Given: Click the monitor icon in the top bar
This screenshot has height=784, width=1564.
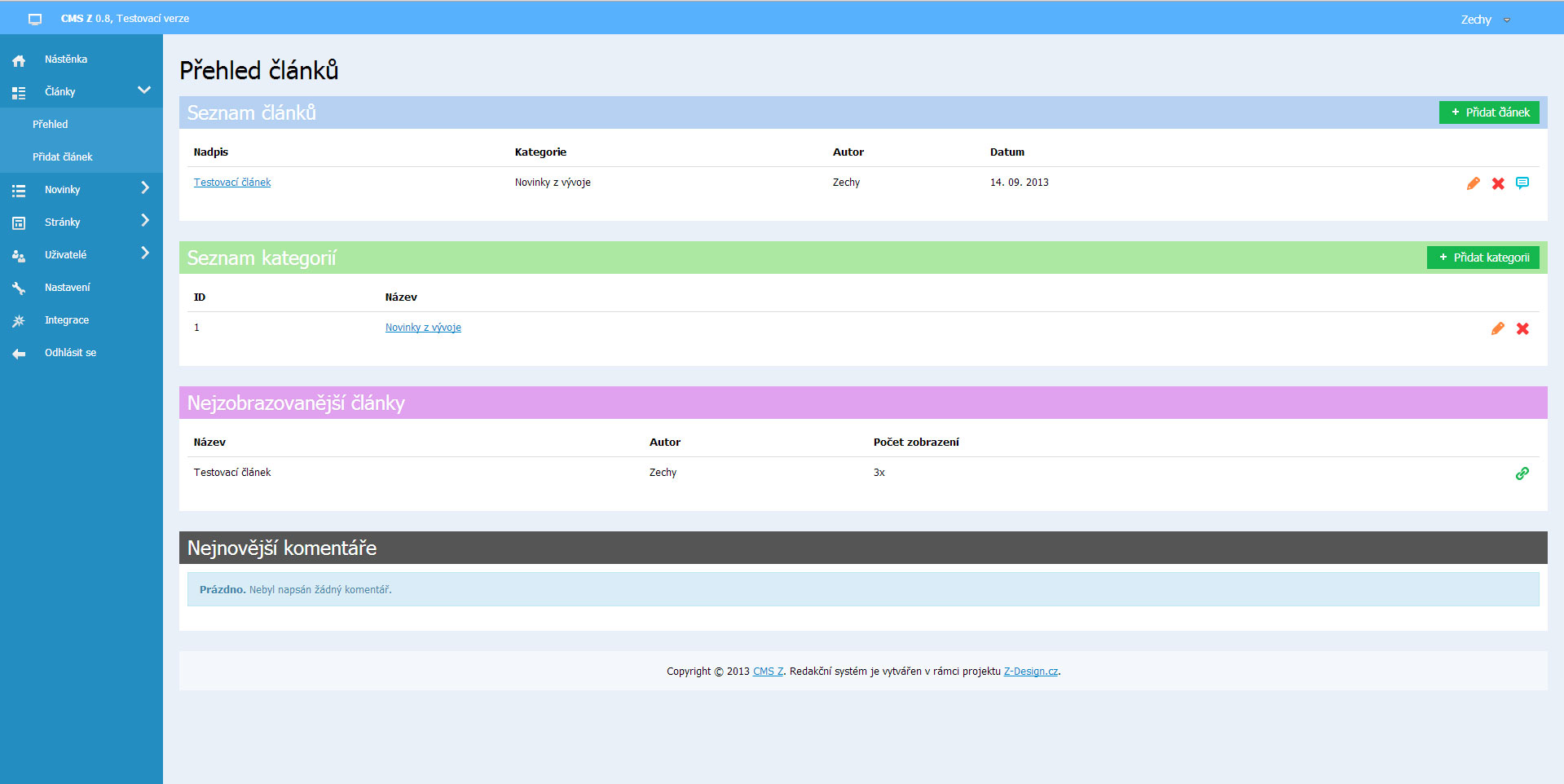Looking at the screenshot, I should (x=35, y=19).
